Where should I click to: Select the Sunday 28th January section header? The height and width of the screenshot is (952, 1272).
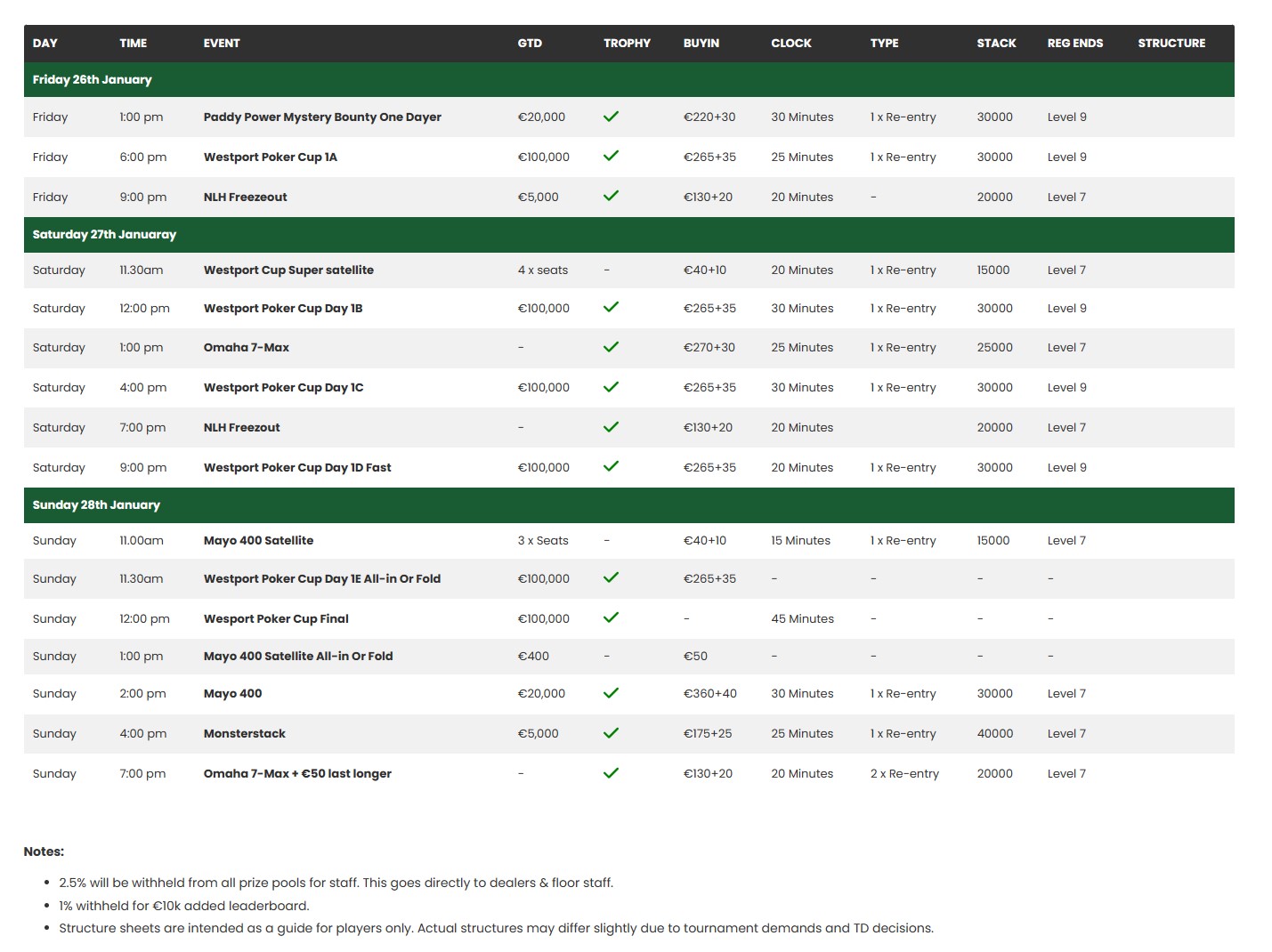coord(628,504)
